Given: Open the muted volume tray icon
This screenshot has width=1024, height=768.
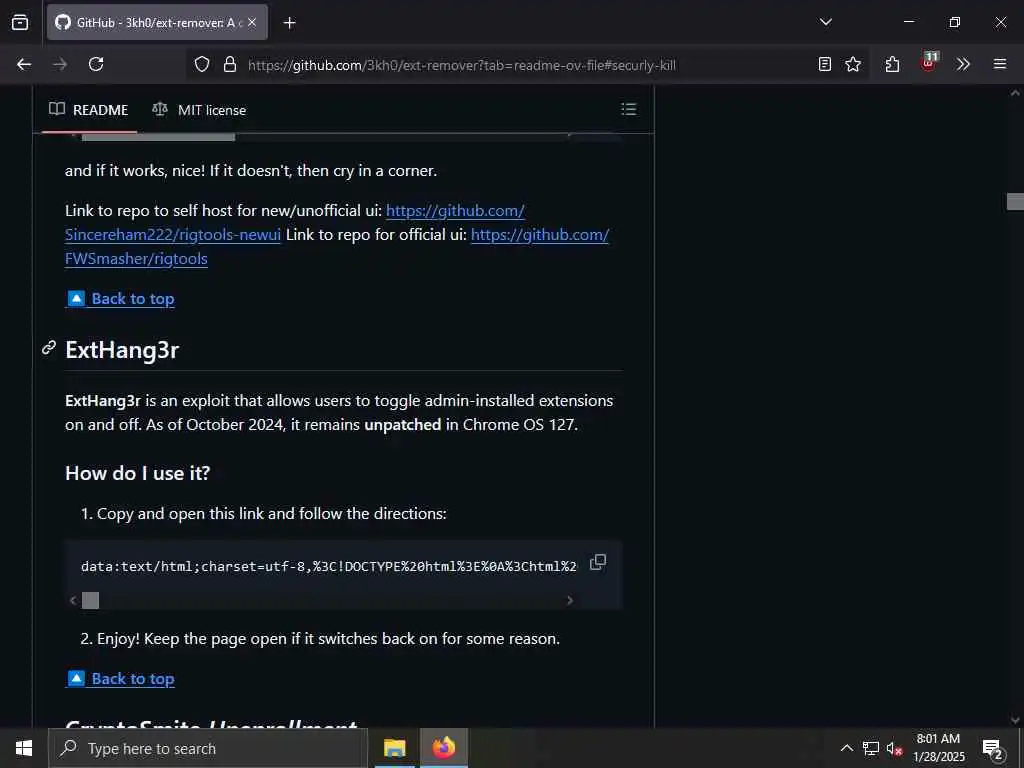Looking at the screenshot, I should point(894,748).
